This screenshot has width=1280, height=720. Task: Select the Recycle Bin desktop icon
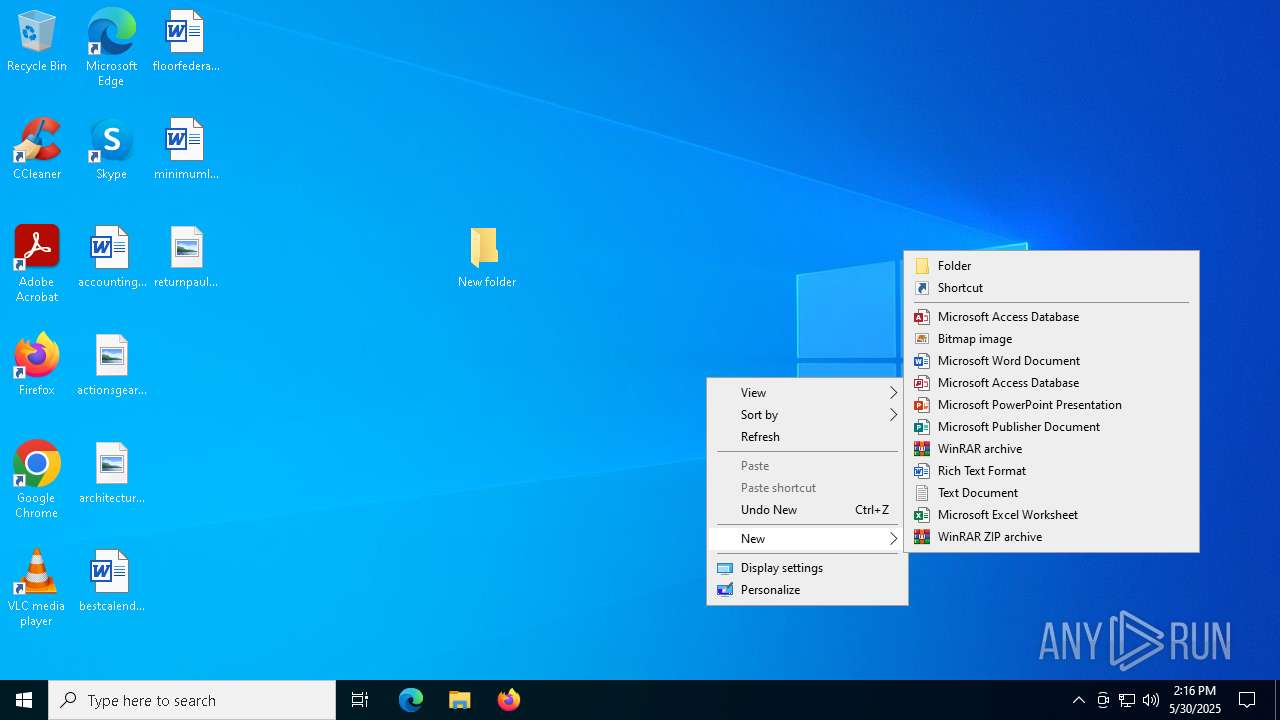tap(37, 42)
